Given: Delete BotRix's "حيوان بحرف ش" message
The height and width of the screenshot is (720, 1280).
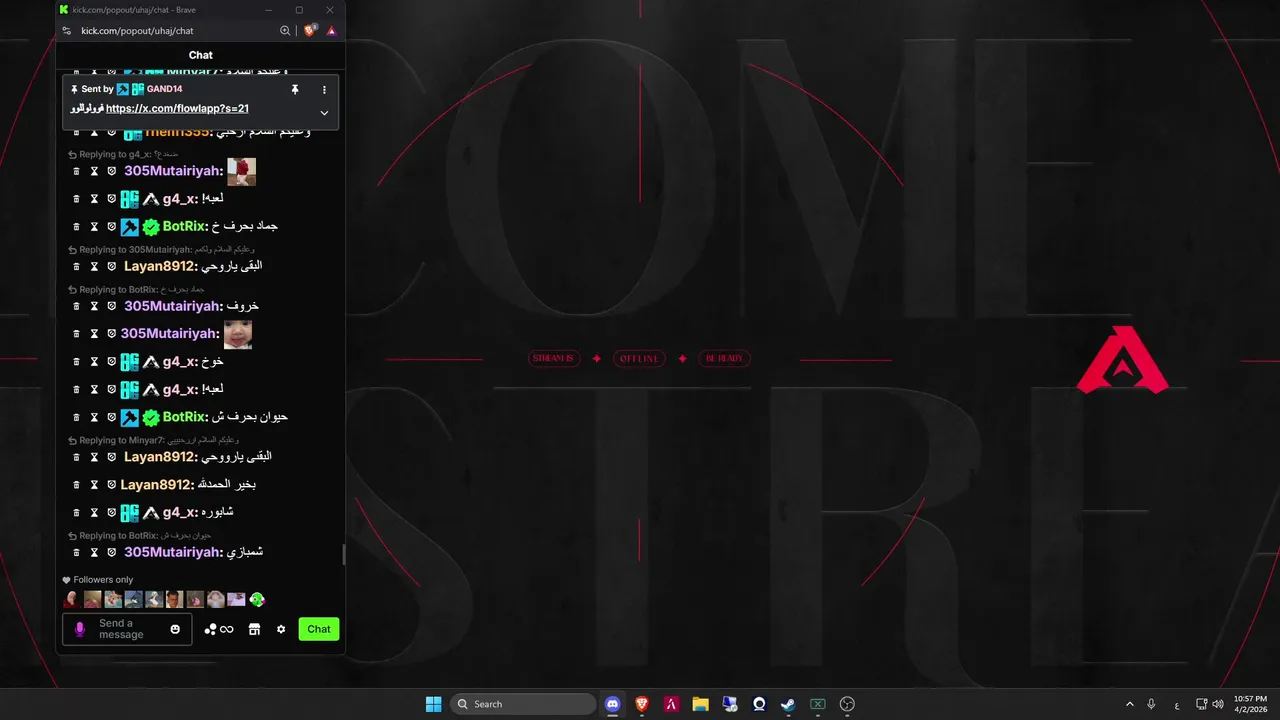Looking at the screenshot, I should [x=76, y=417].
